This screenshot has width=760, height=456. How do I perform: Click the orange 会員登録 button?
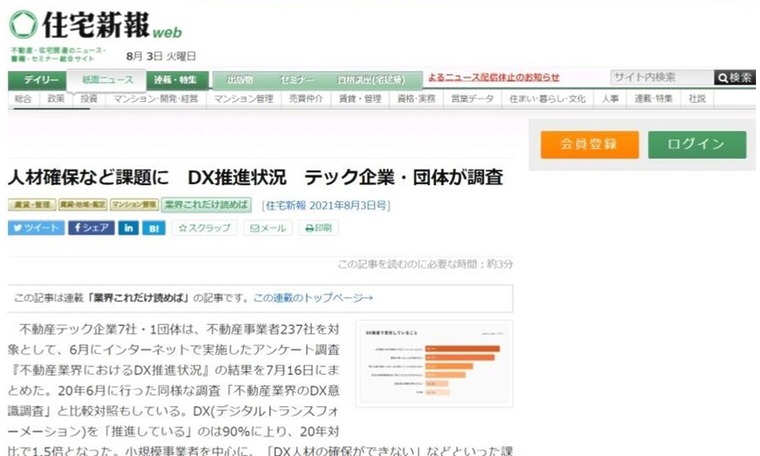pyautogui.click(x=589, y=144)
